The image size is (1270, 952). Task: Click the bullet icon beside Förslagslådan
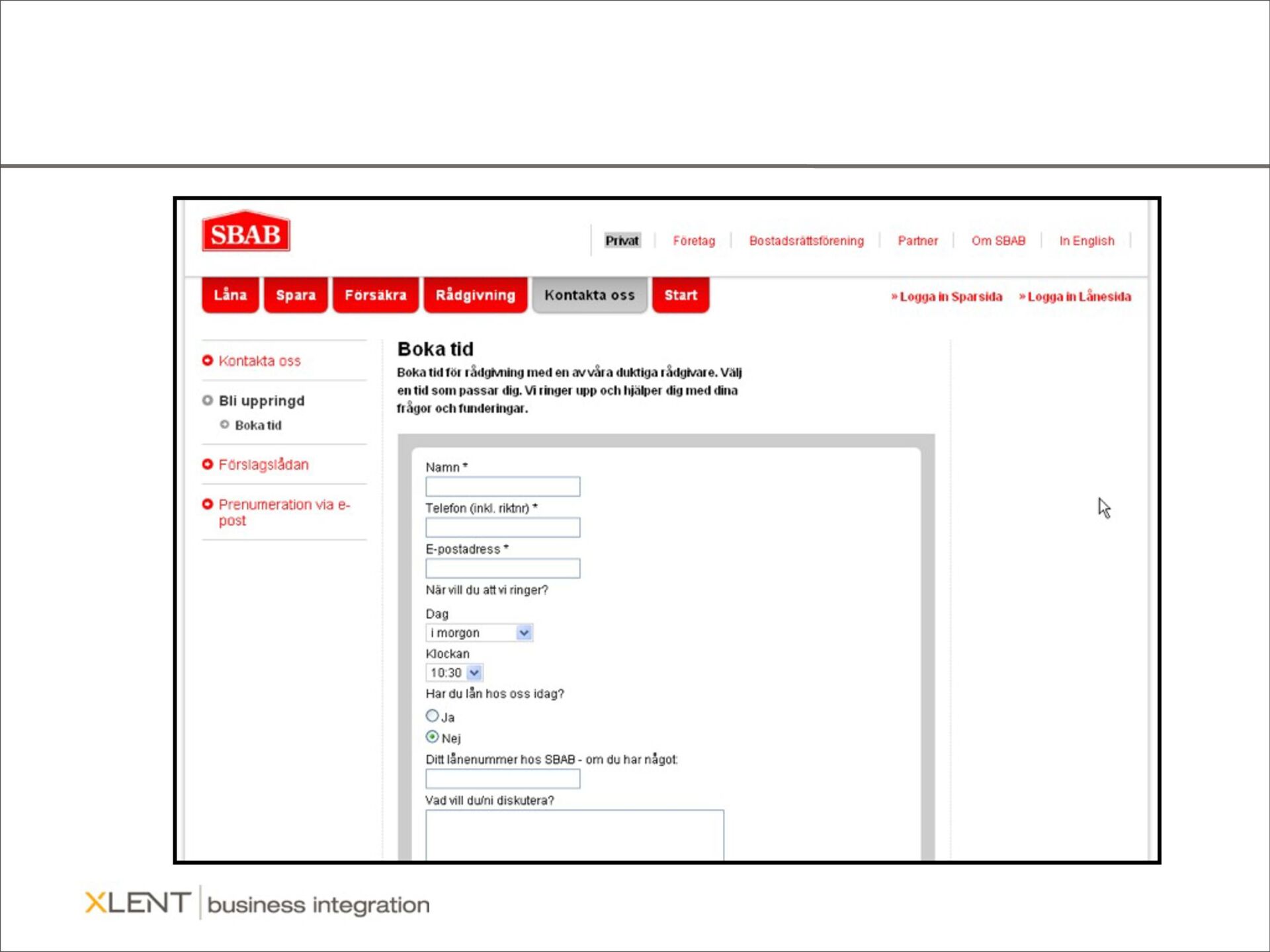(x=208, y=464)
